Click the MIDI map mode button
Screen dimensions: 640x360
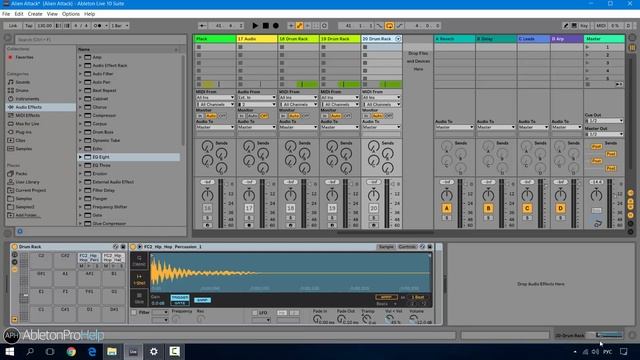pos(601,26)
